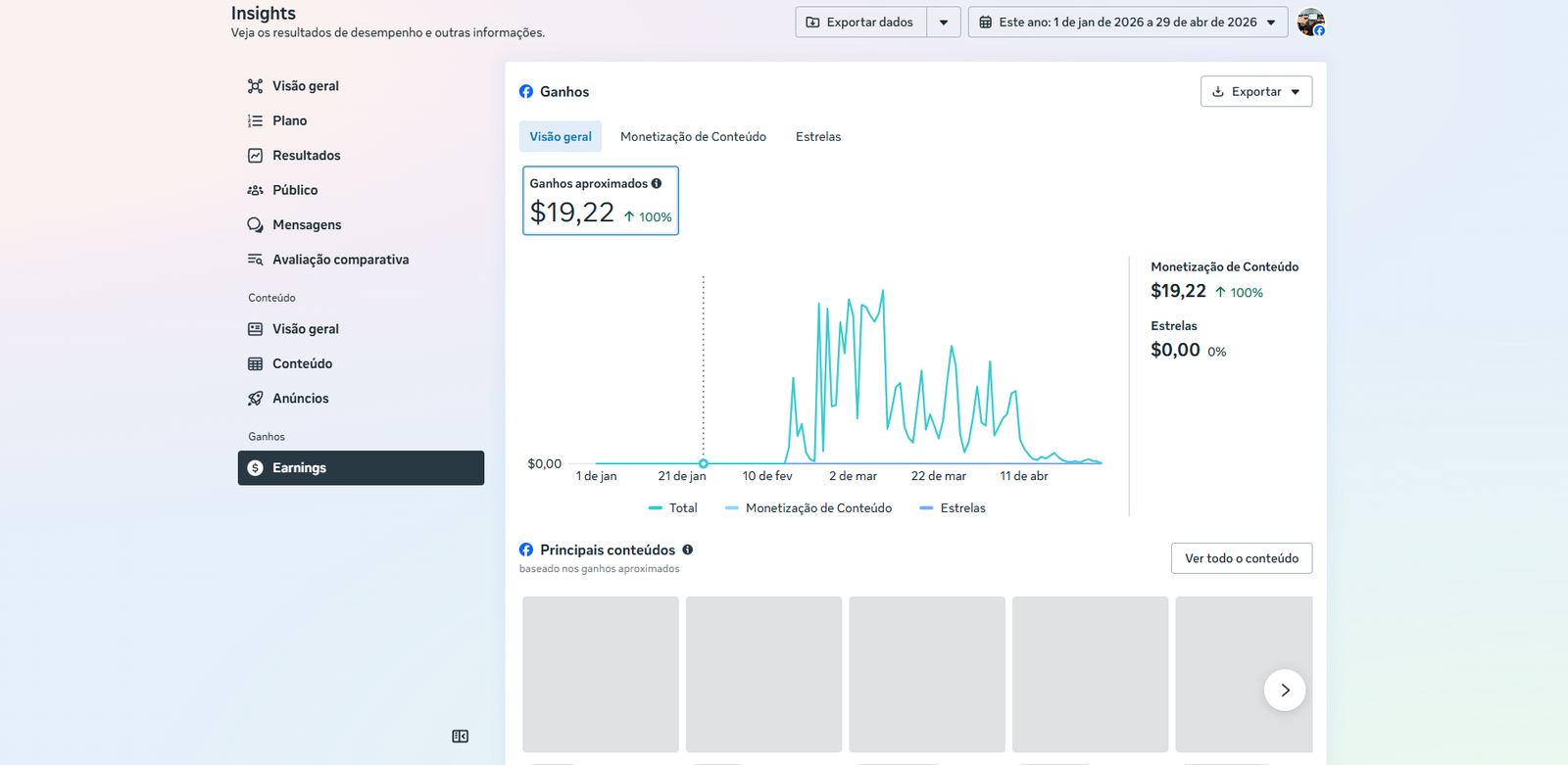
Task: Click the Exportar dados button
Action: (x=860, y=23)
